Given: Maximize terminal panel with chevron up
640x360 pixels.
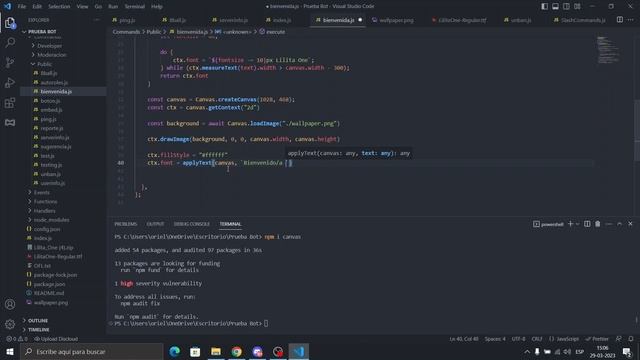Looking at the screenshot, I should click(x=620, y=224).
